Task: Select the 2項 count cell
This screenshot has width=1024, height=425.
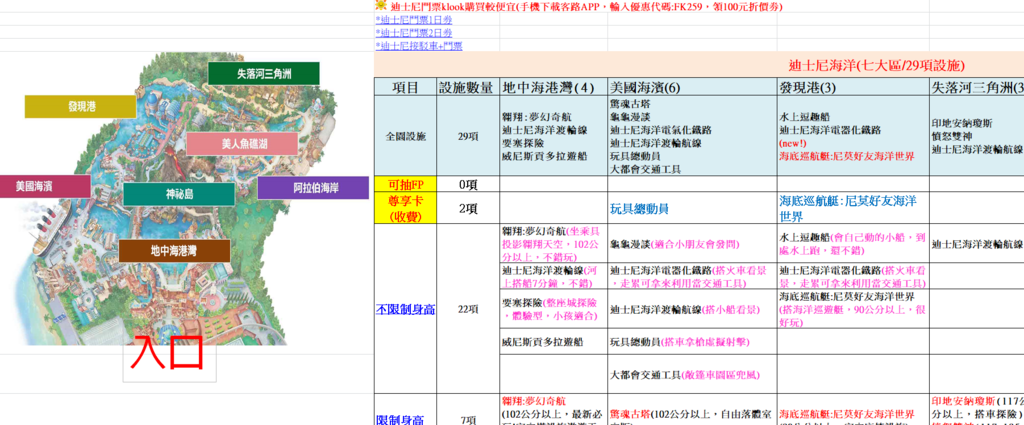Action: [x=468, y=208]
